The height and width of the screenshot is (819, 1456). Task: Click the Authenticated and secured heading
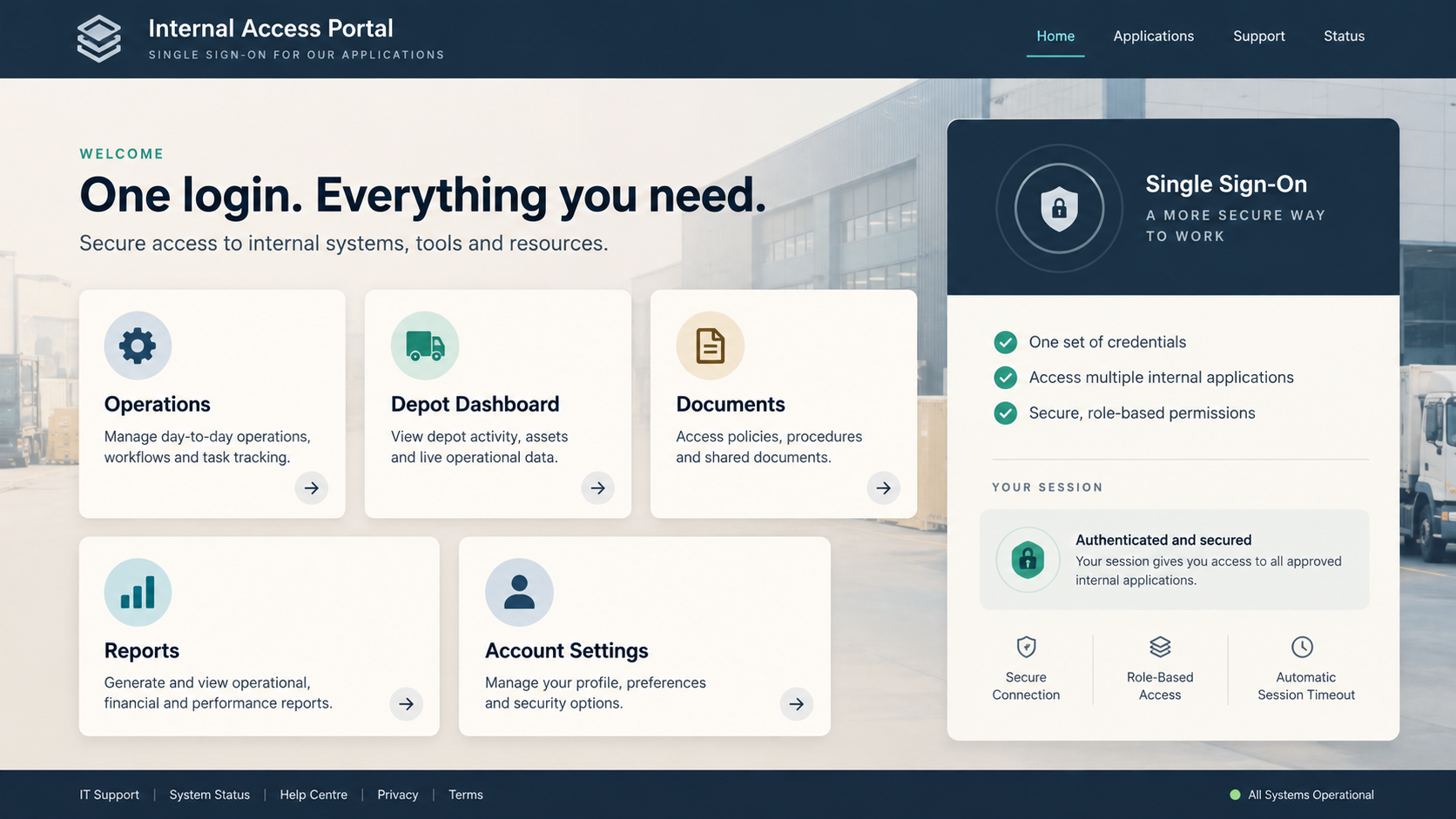pos(1163,540)
